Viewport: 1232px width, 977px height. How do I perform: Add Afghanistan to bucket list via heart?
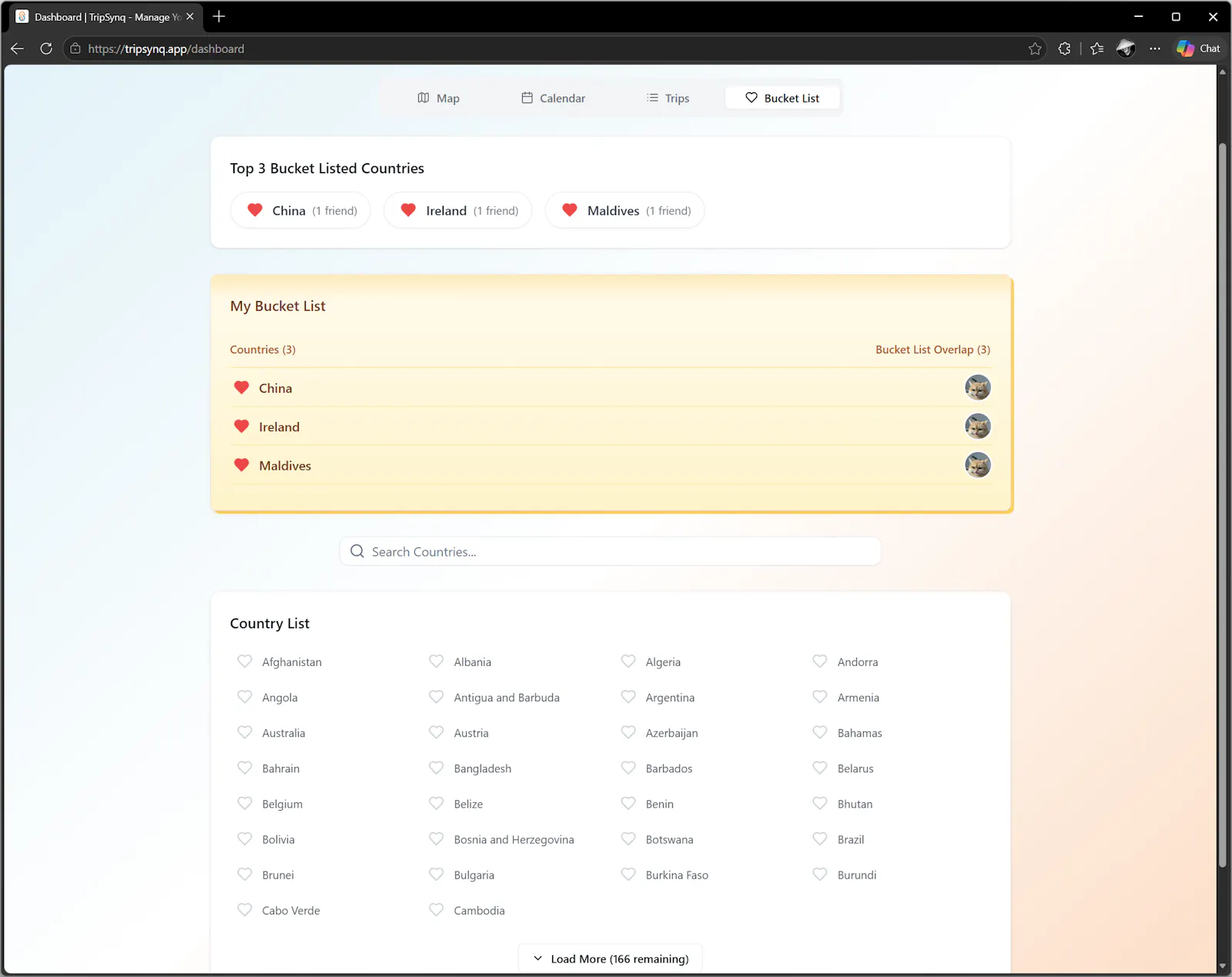(x=245, y=661)
